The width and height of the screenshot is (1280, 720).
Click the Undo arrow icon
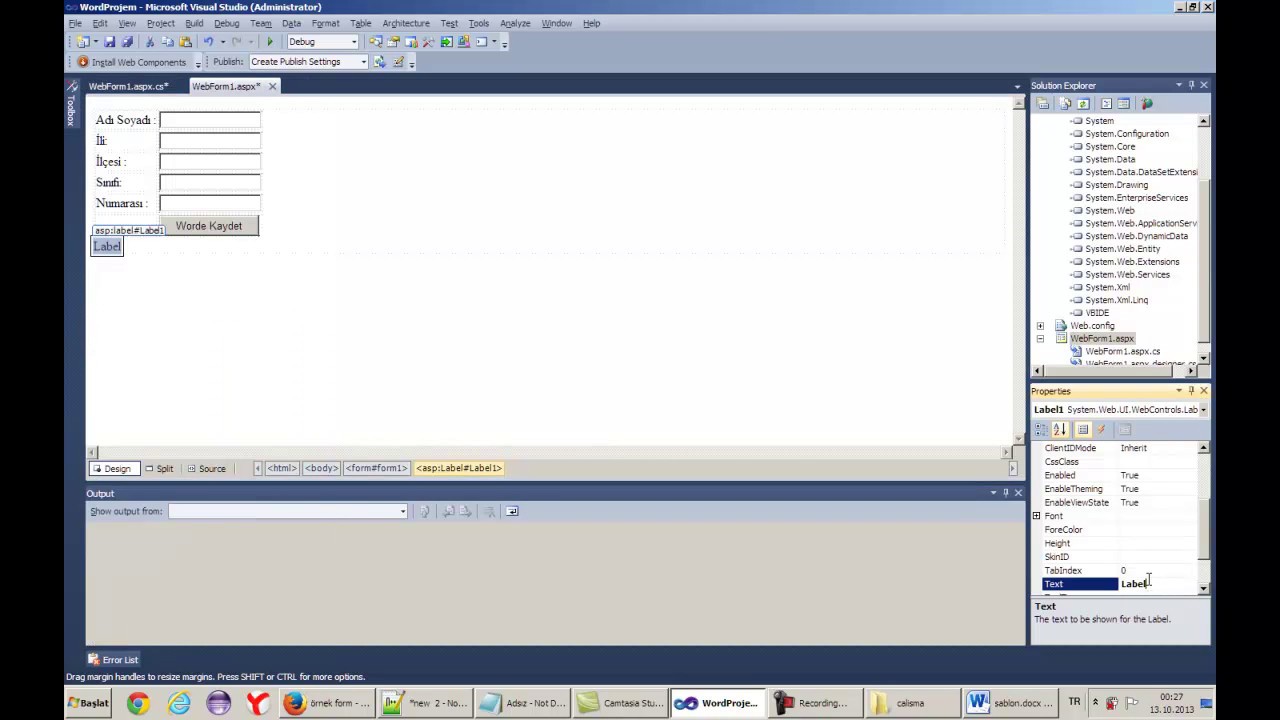(x=208, y=42)
